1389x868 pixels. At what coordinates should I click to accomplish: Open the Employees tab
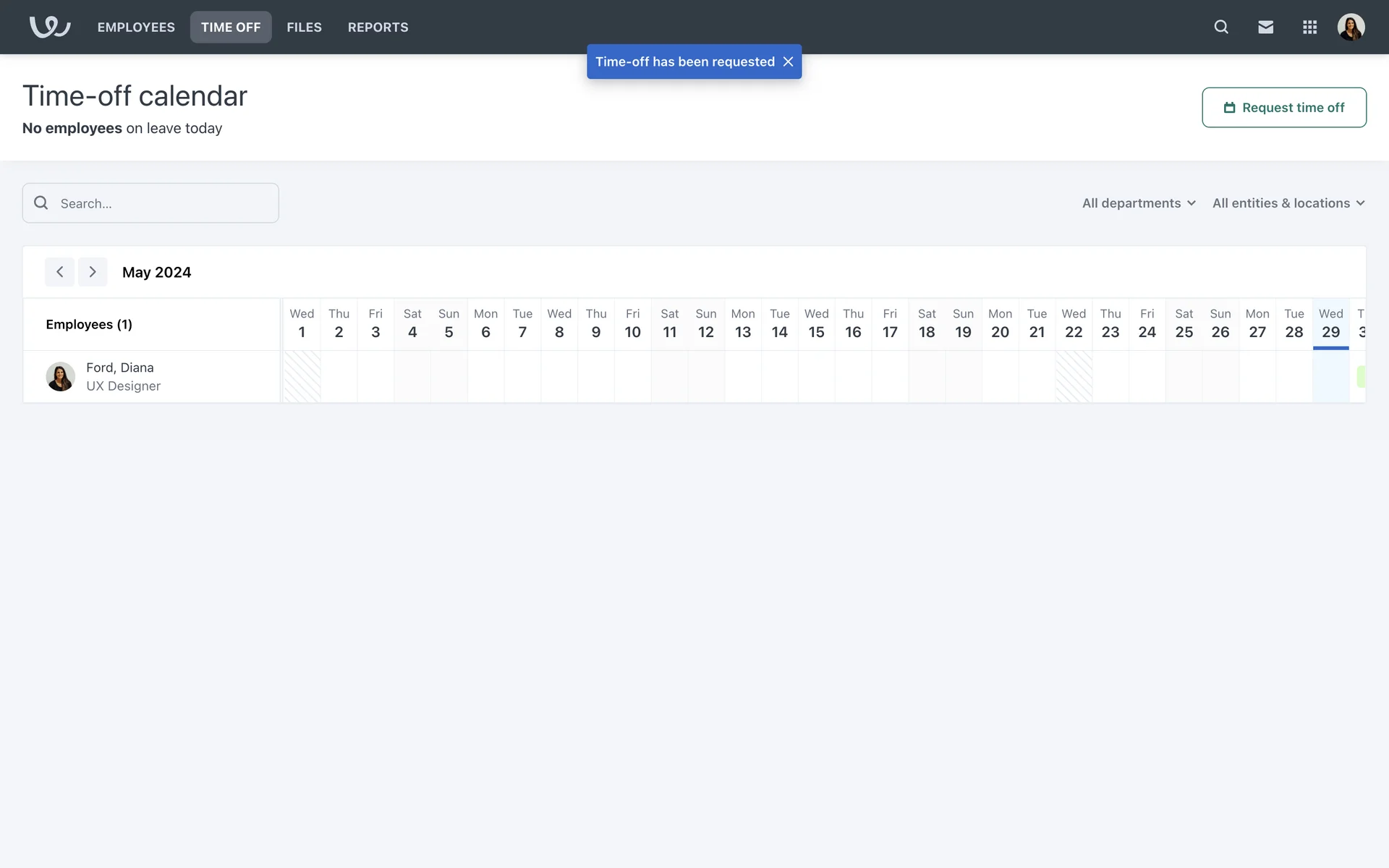tap(136, 27)
